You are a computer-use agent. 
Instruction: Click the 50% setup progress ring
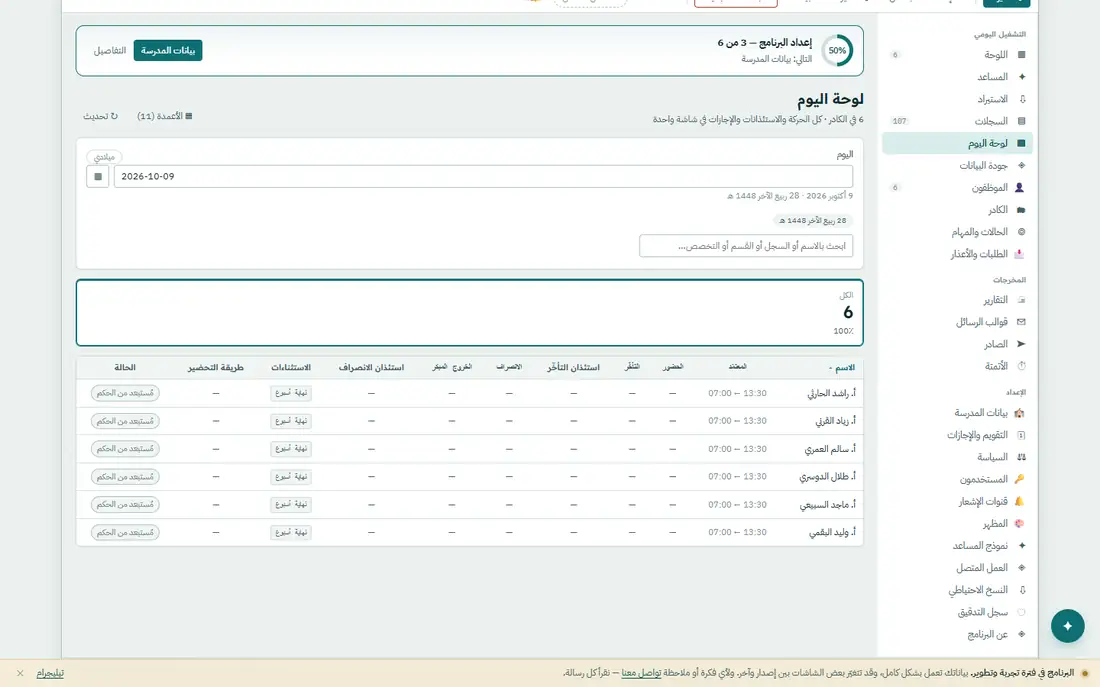(x=837, y=51)
